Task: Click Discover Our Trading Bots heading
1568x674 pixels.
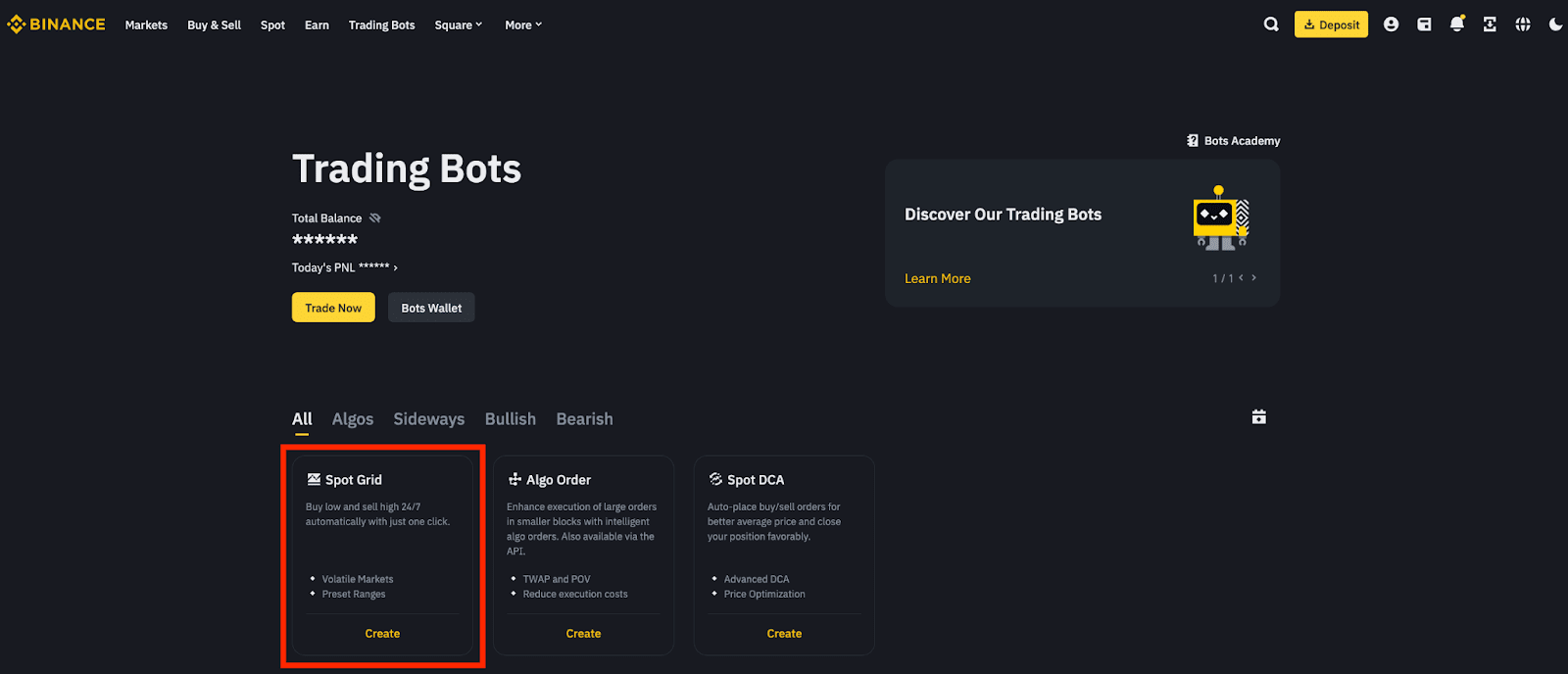Action: pos(1003,215)
